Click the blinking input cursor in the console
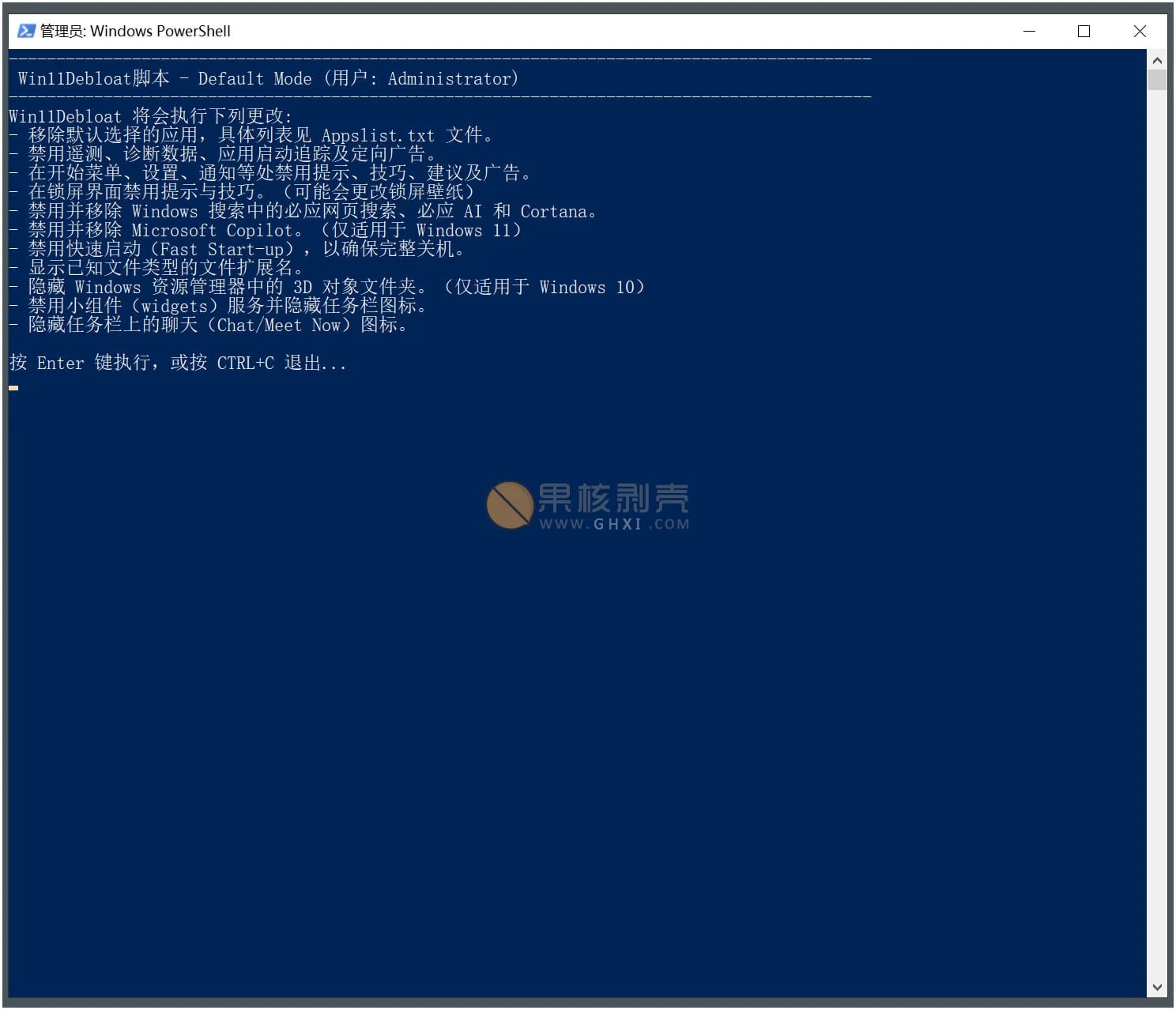Image resolution: width=1176 pixels, height=1010 pixels. pyautogui.click(x=13, y=387)
